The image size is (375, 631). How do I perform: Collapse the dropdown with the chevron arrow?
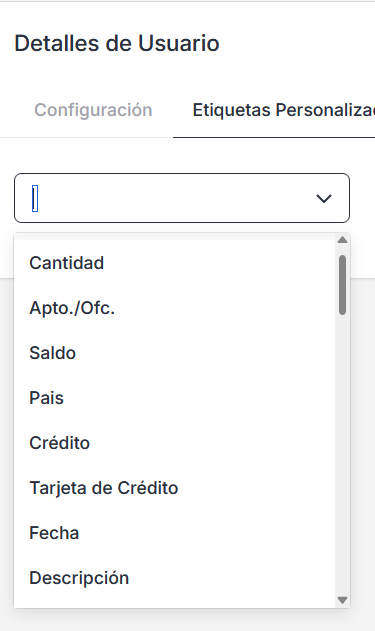tap(324, 198)
